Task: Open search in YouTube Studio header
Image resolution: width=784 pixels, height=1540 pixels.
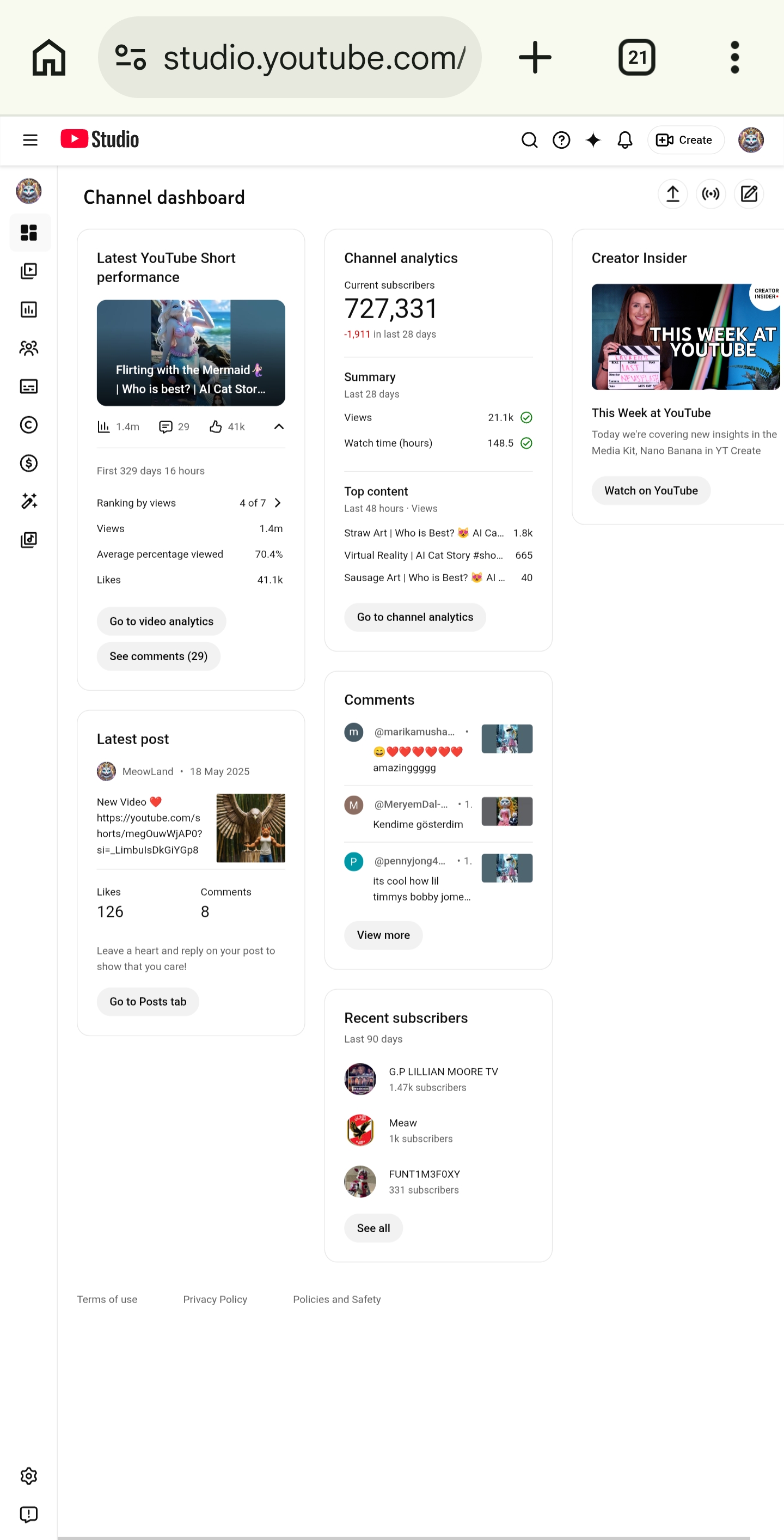Action: coord(529,140)
